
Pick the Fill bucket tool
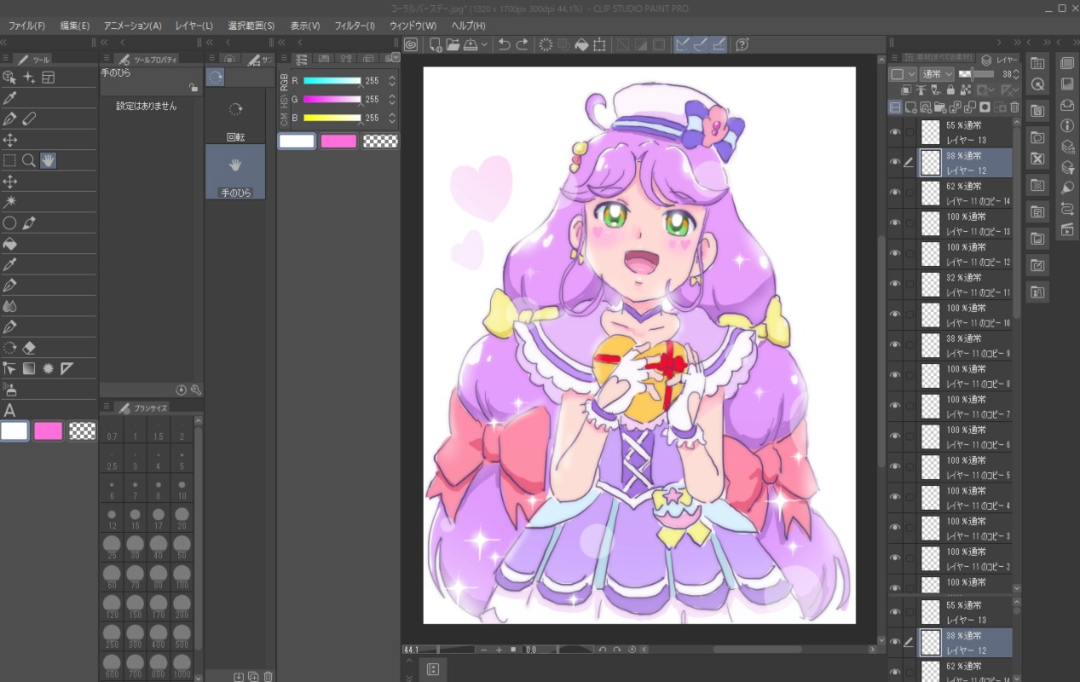(x=10, y=243)
